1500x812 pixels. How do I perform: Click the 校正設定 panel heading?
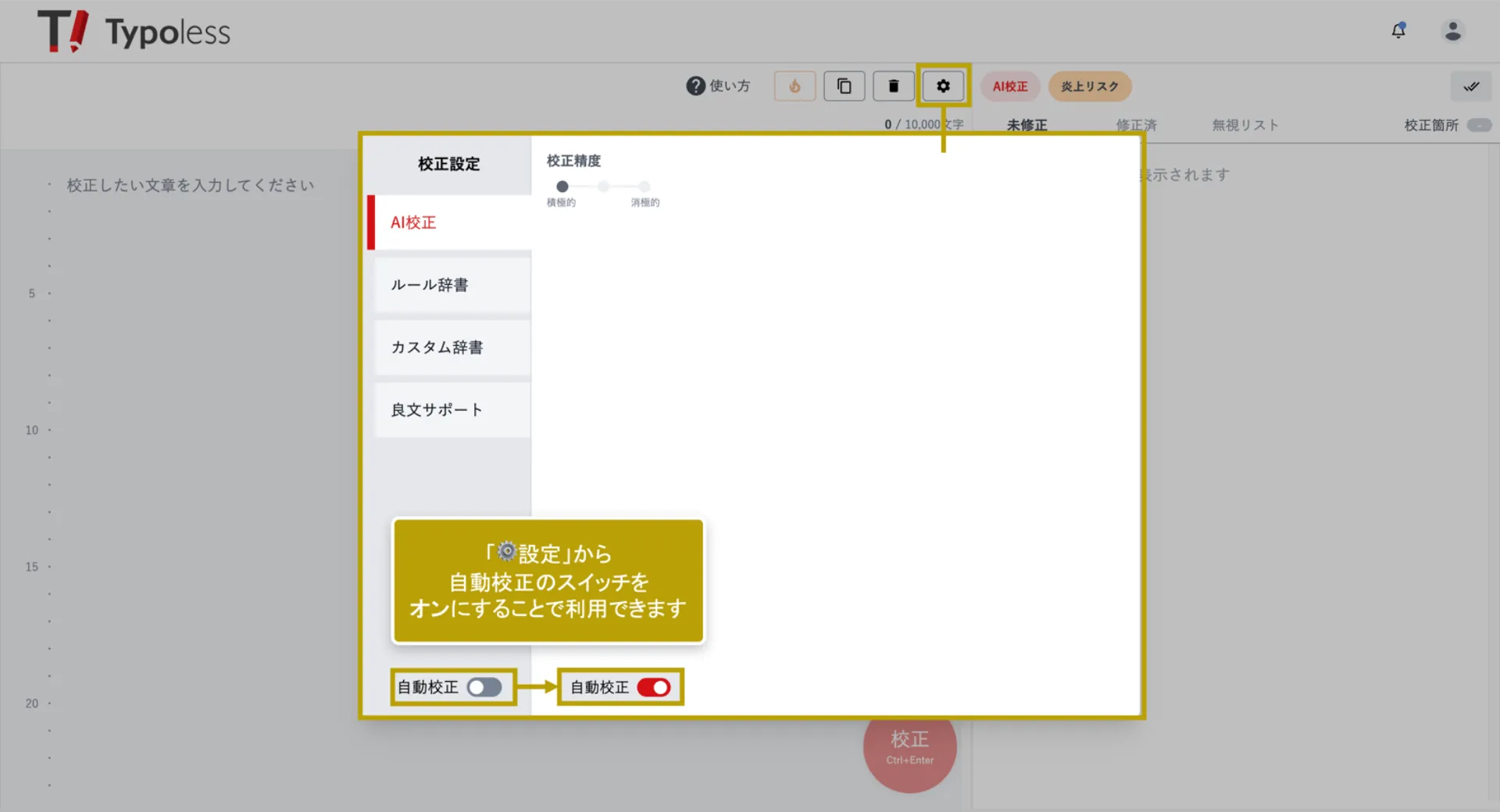coord(449,164)
